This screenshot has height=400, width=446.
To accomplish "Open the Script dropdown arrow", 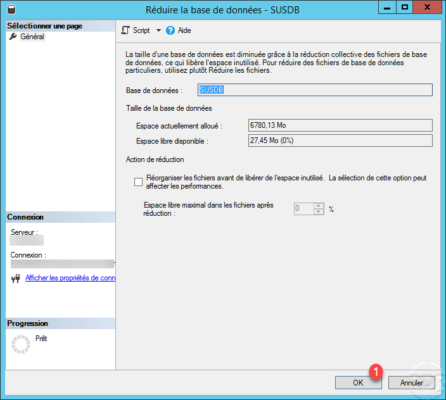I will pyautogui.click(x=159, y=30).
